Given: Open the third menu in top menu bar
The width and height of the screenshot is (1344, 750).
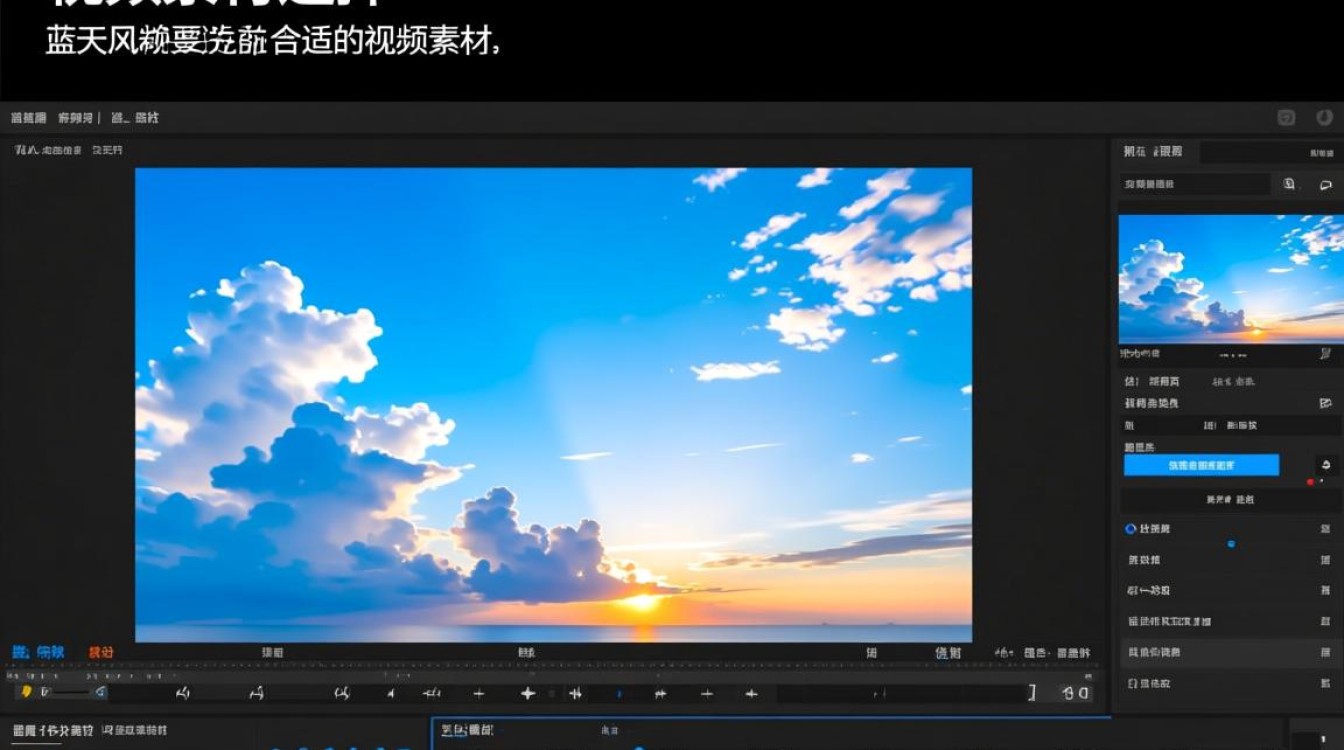Looking at the screenshot, I should [x=135, y=118].
